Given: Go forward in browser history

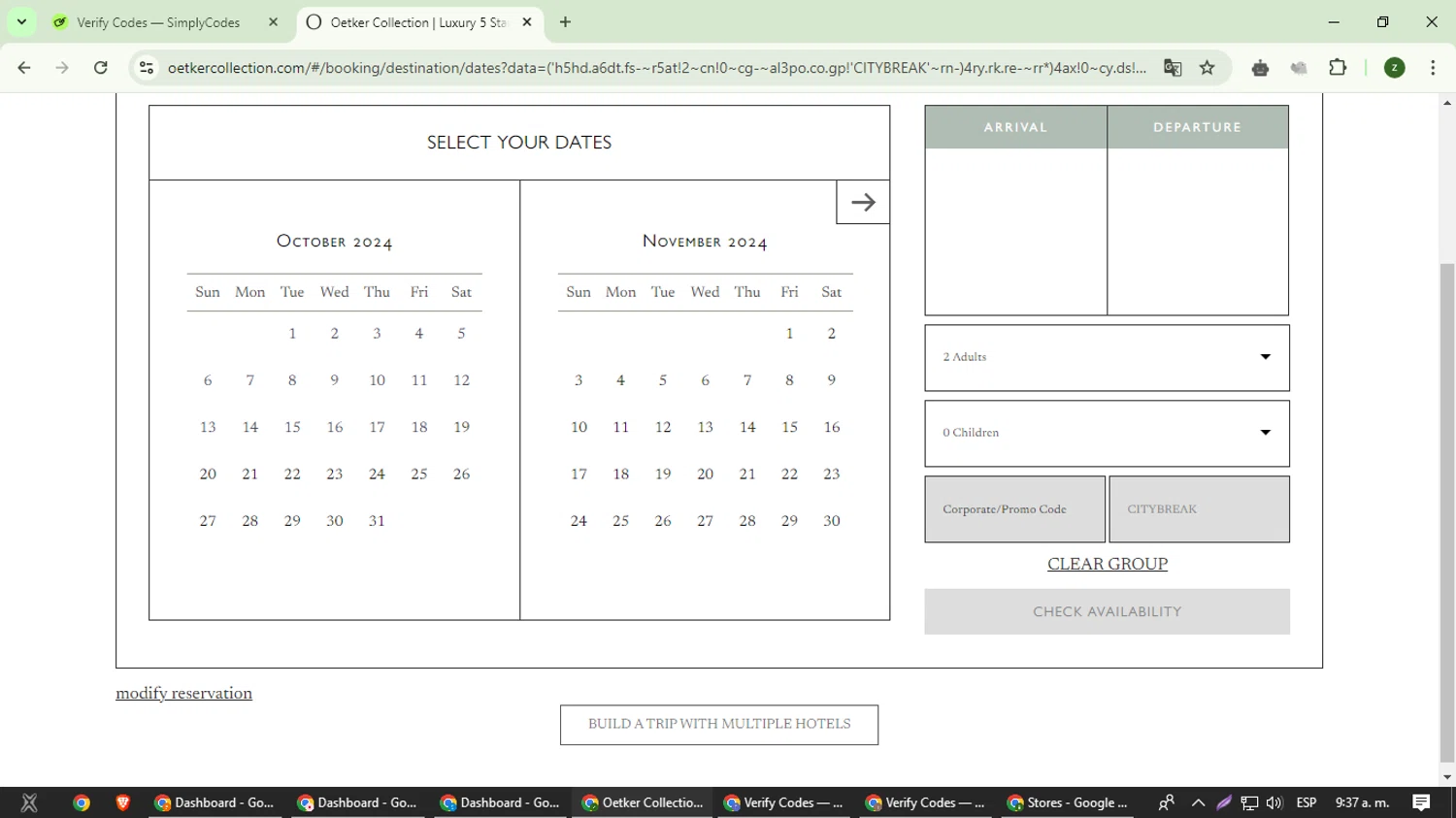Looking at the screenshot, I should [x=62, y=68].
